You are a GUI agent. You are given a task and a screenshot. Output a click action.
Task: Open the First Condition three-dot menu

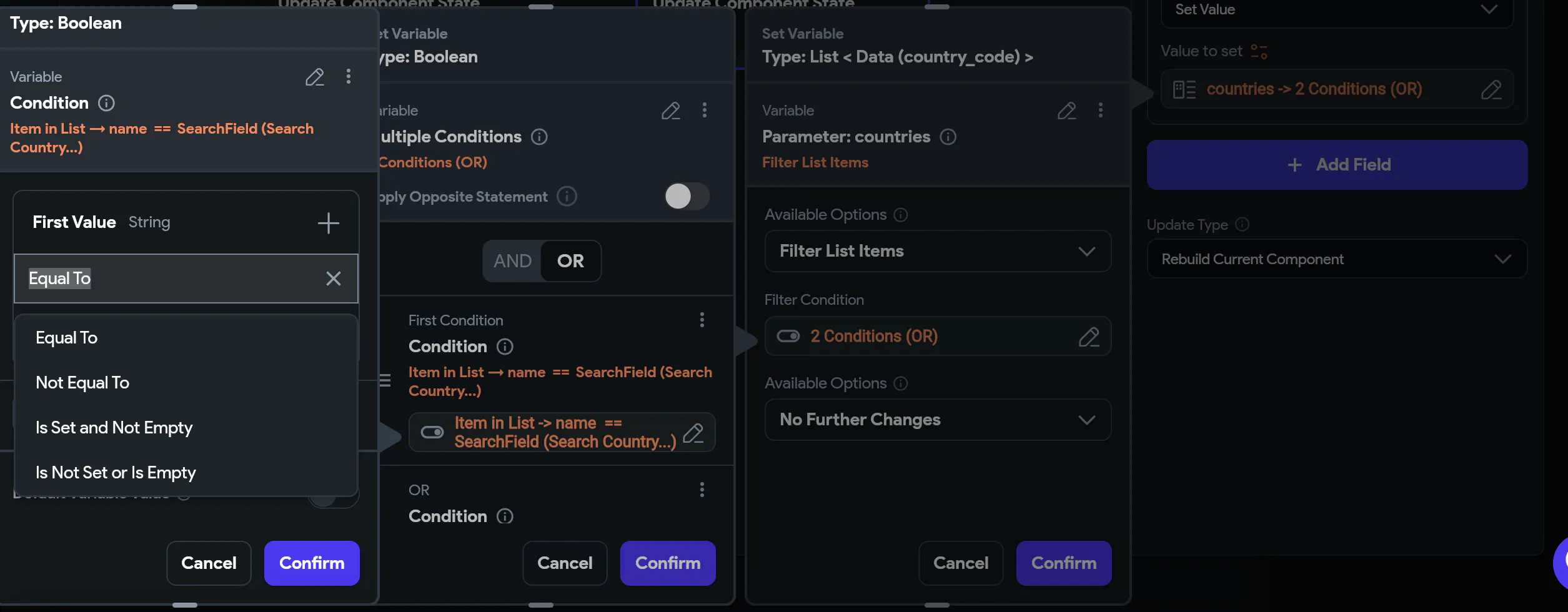[x=702, y=320]
